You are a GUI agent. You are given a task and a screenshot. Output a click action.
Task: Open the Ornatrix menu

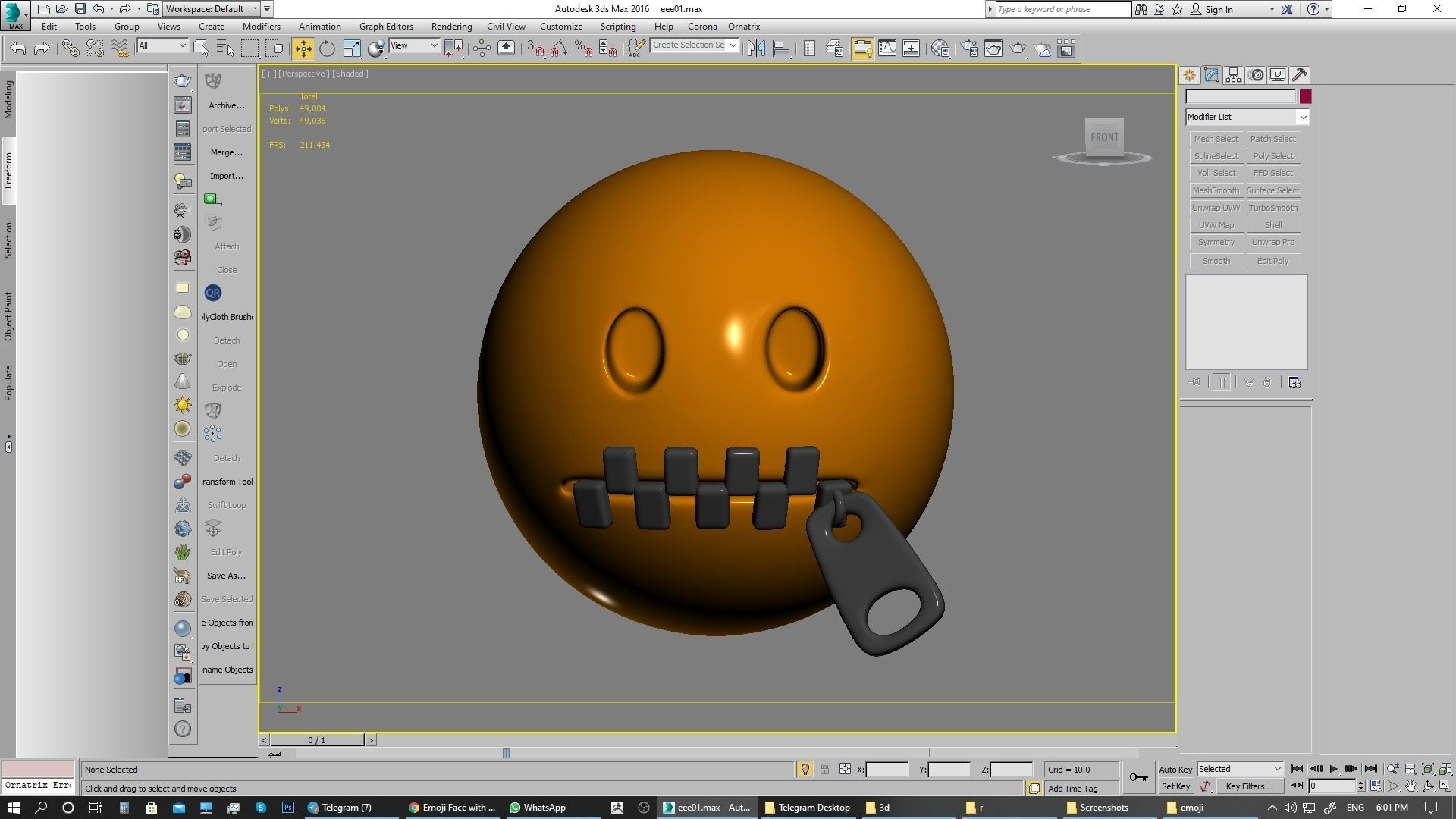click(x=744, y=26)
